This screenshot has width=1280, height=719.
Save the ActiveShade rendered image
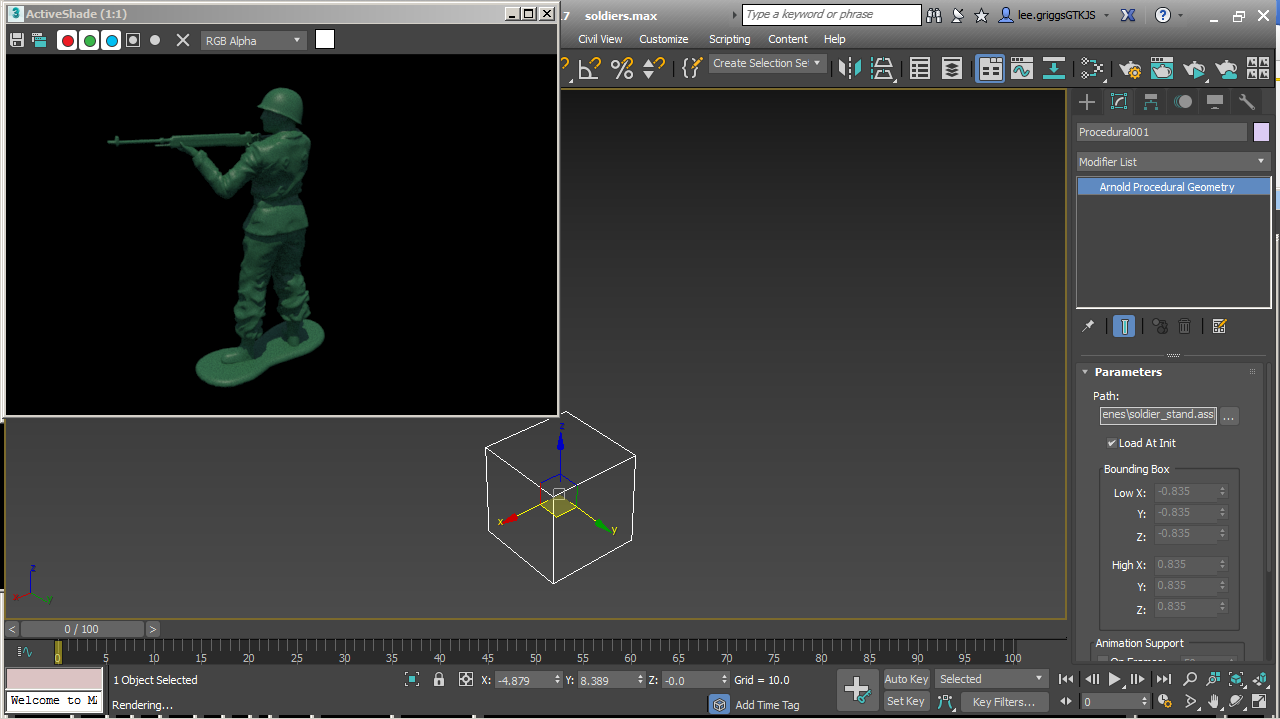click(x=16, y=40)
